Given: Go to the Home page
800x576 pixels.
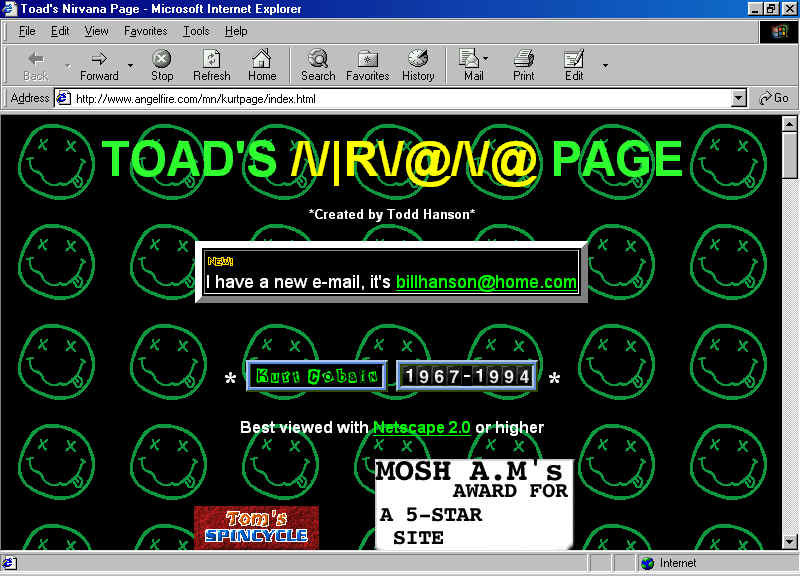Looking at the screenshot, I should click(262, 65).
